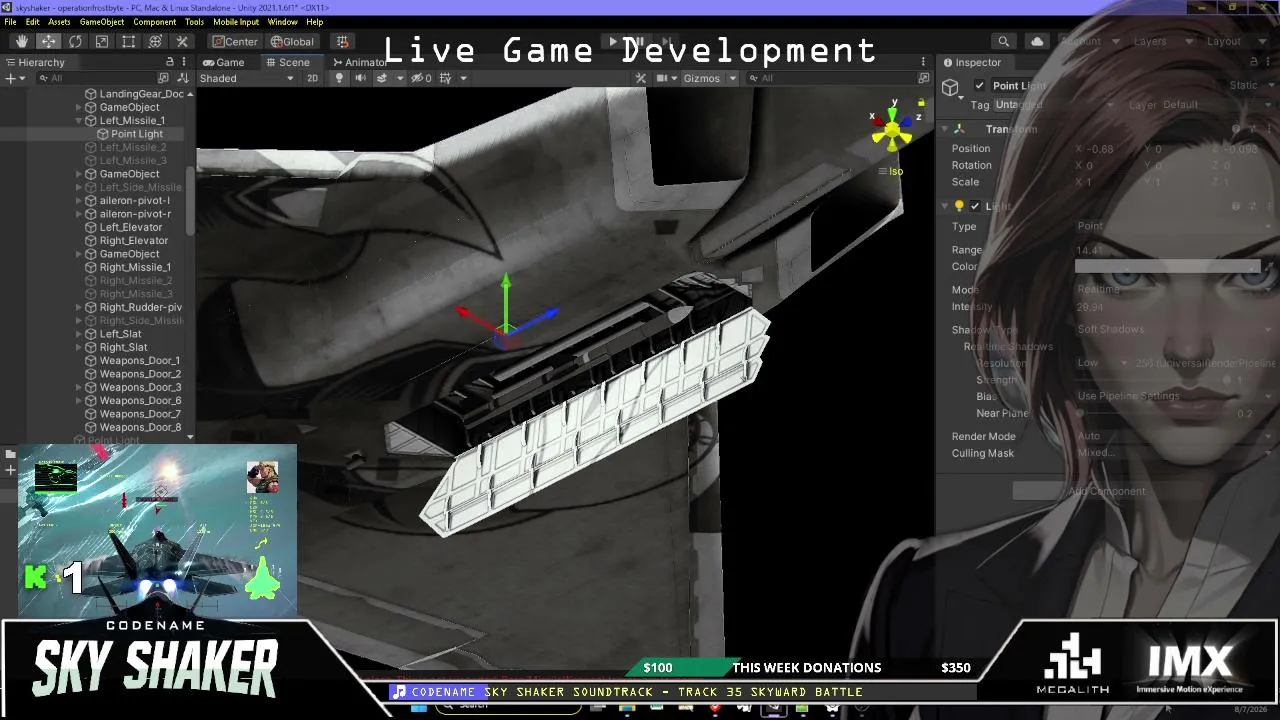This screenshot has width=1280, height=720.
Task: Toggle hidden objects visibility count
Action: tap(422, 78)
